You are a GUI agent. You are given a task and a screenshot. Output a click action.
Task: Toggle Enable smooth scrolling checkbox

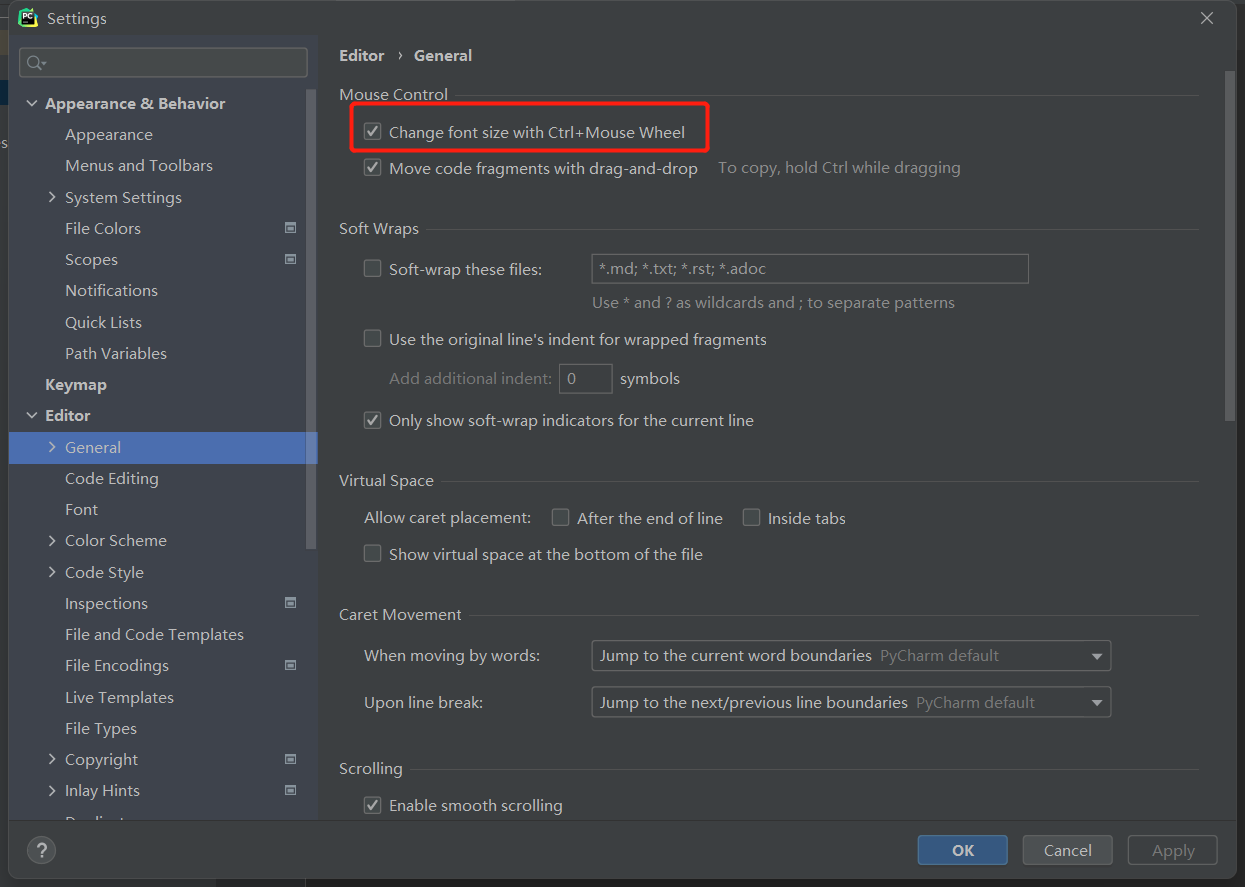click(x=373, y=805)
